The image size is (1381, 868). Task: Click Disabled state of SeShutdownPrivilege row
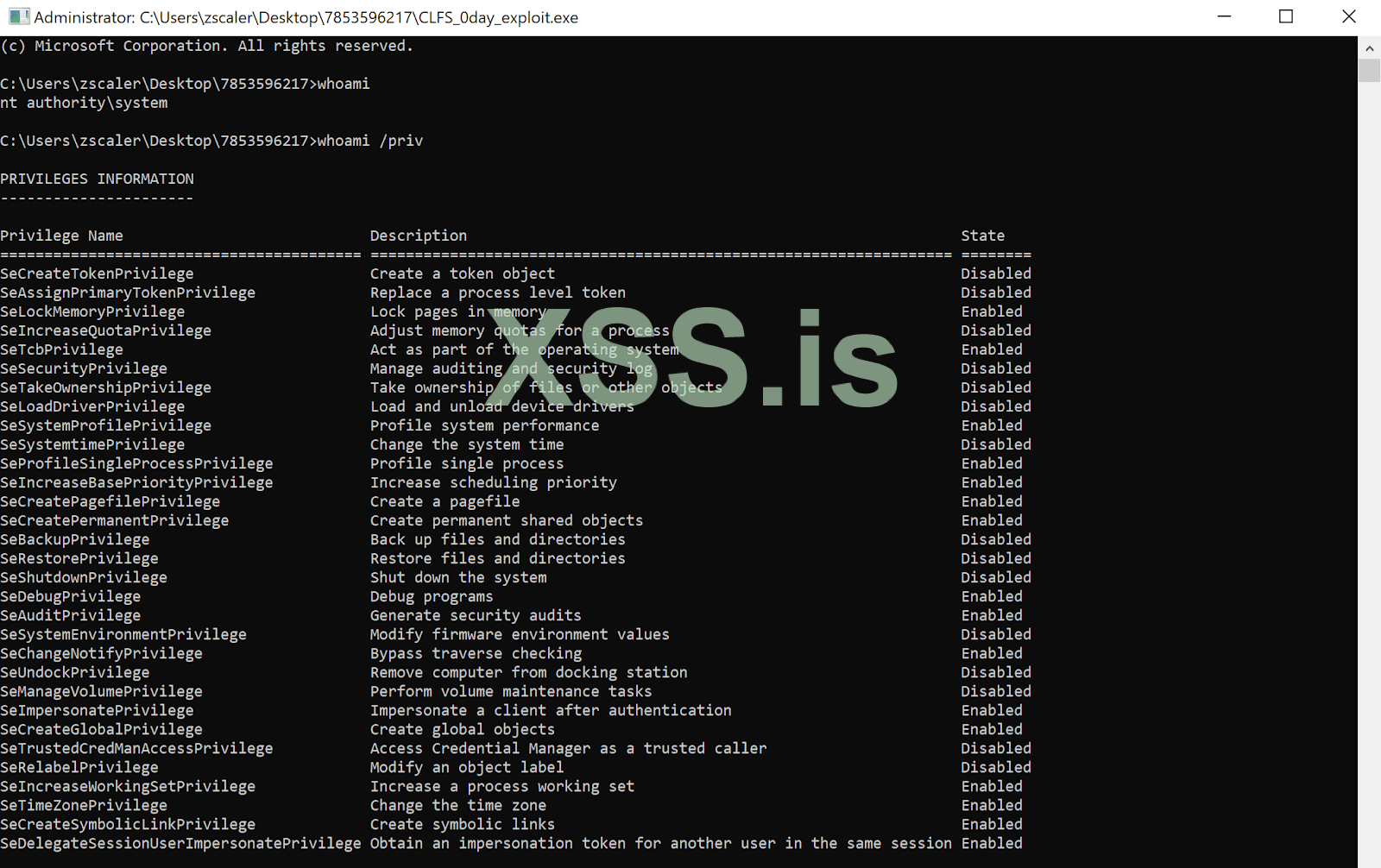tap(996, 577)
